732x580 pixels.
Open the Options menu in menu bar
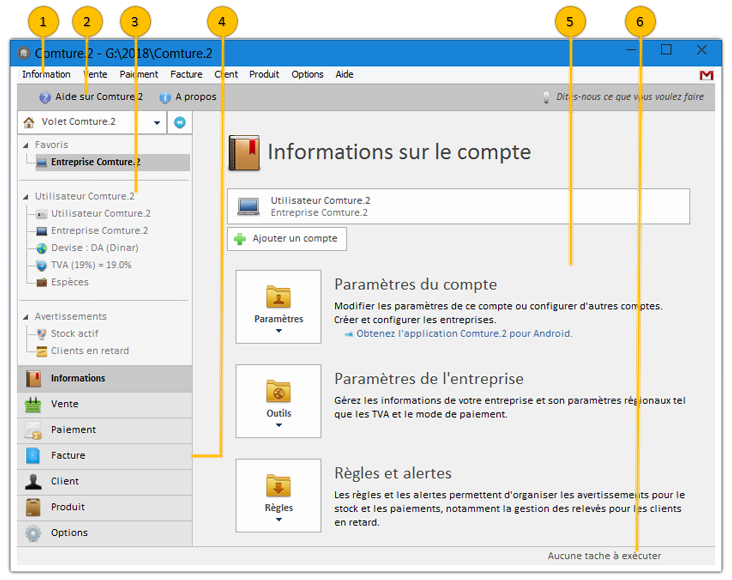point(307,75)
